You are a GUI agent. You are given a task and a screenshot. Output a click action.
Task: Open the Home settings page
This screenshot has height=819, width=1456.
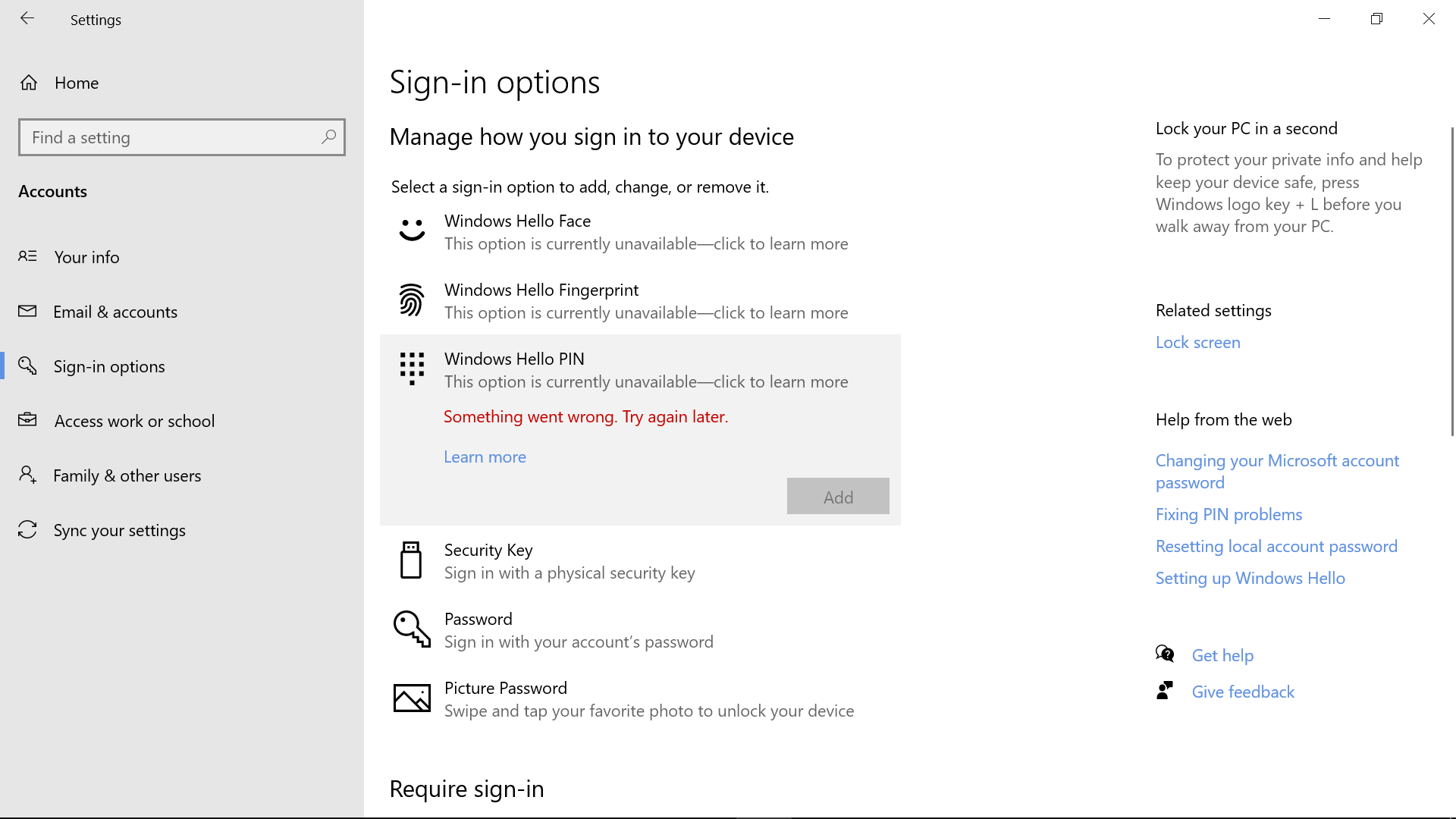(182, 83)
